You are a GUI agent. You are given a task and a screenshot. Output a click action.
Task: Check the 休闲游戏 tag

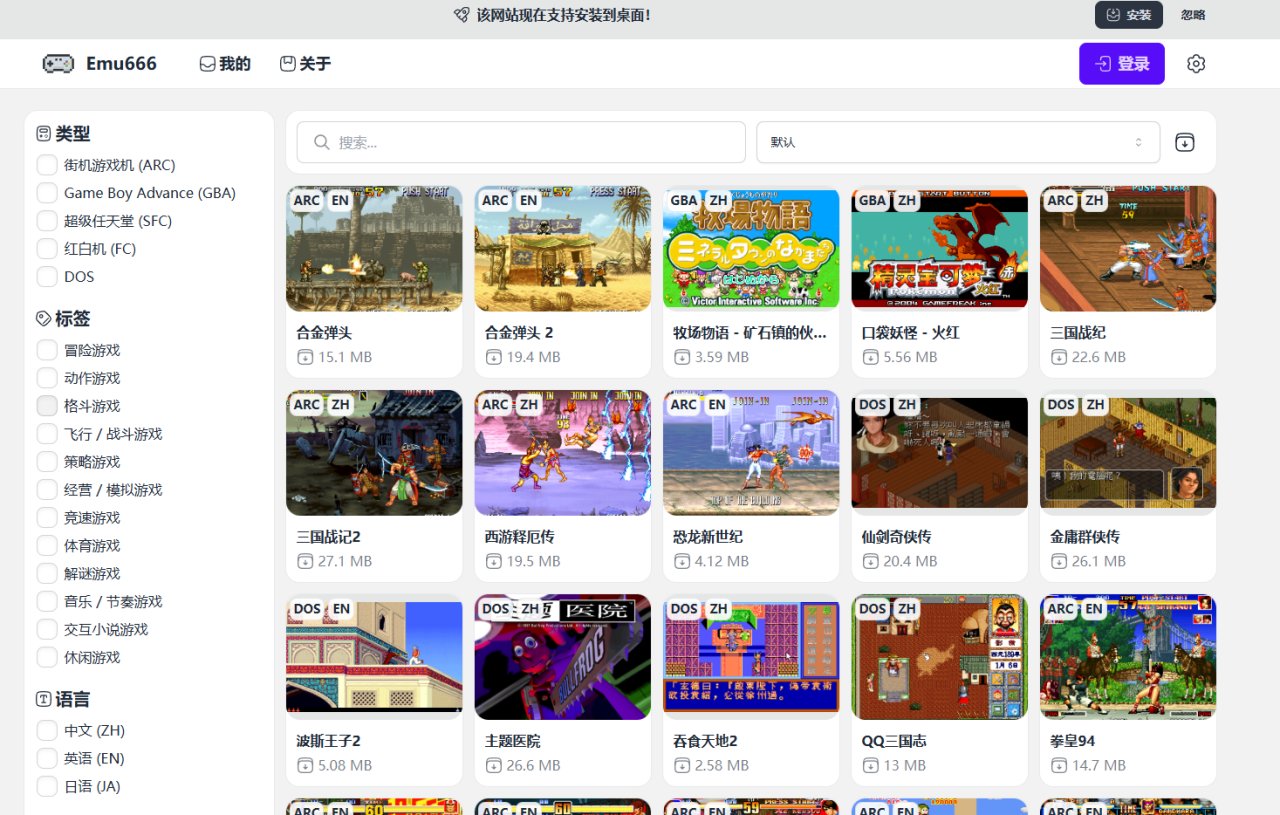click(x=46, y=658)
